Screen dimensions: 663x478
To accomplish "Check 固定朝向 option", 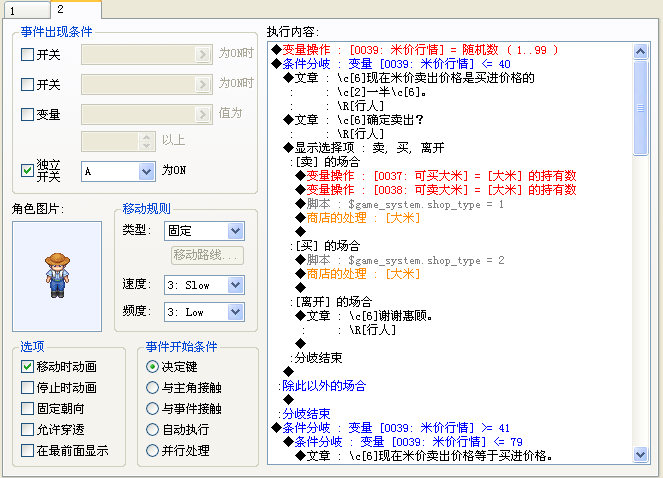I will 27,408.
